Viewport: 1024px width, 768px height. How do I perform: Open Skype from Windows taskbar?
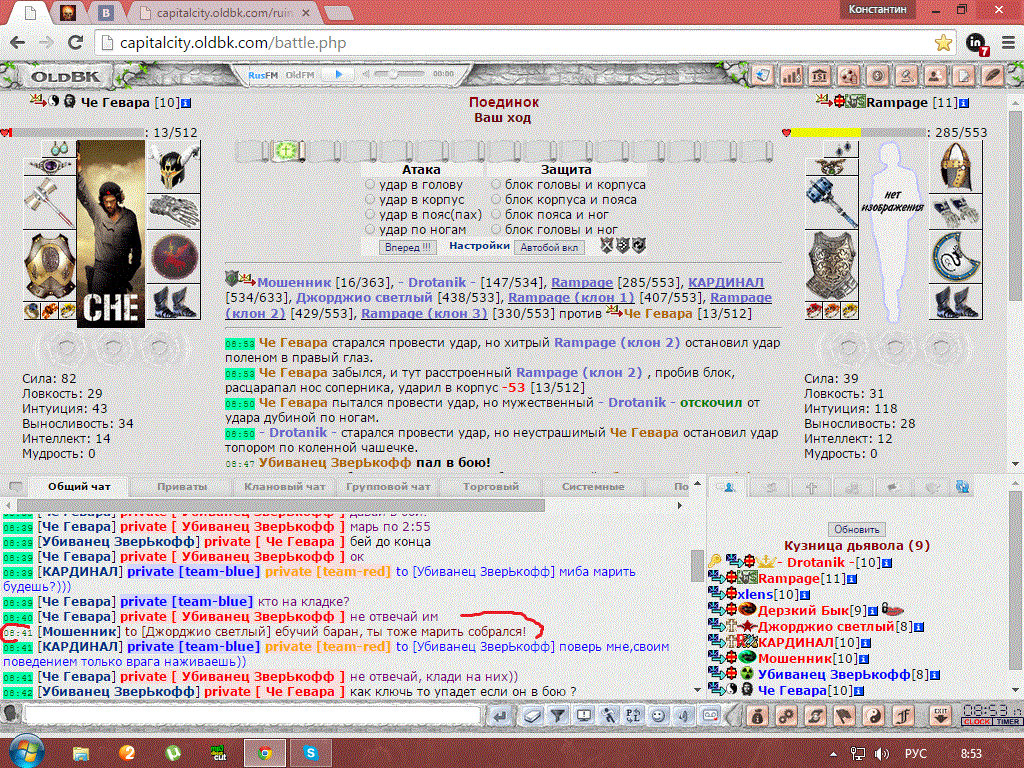pyautogui.click(x=311, y=753)
